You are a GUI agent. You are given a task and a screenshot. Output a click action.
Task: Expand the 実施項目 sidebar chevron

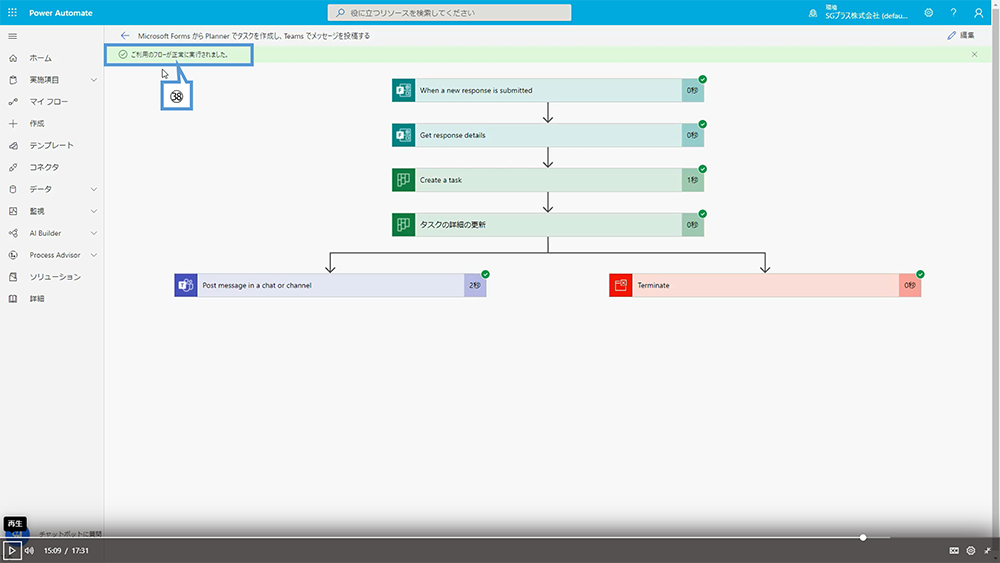pyautogui.click(x=94, y=80)
